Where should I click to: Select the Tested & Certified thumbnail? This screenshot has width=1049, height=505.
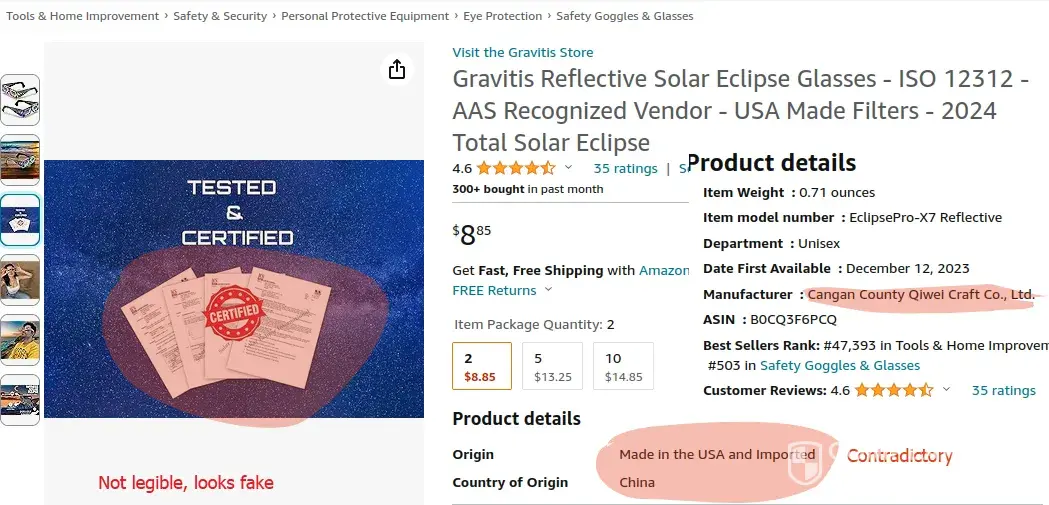pyautogui.click(x=21, y=220)
